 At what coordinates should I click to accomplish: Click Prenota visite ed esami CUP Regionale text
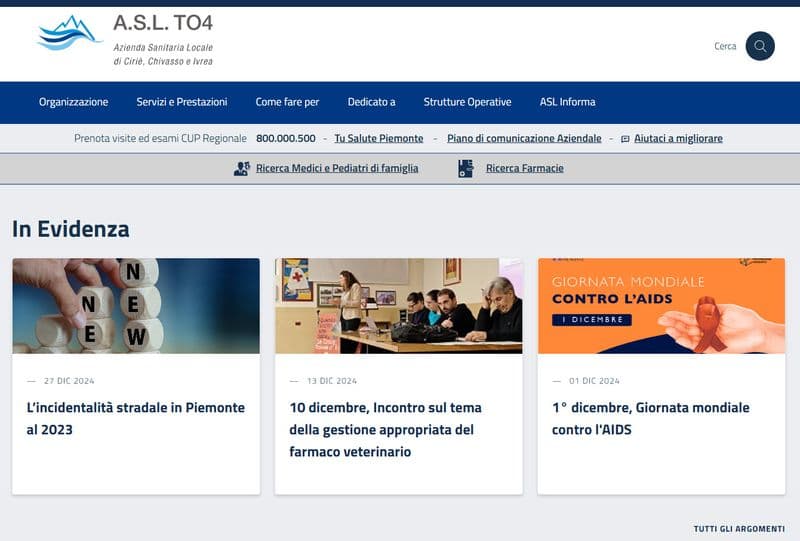click(x=160, y=138)
